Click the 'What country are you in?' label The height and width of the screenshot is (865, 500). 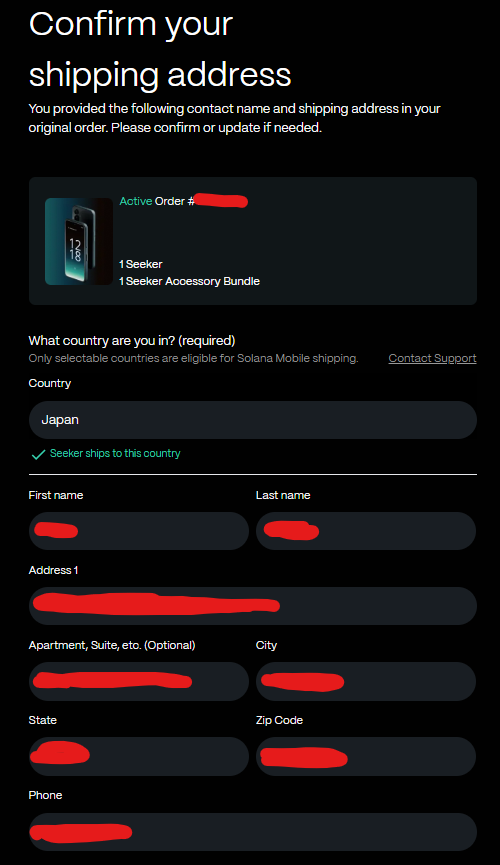point(132,340)
